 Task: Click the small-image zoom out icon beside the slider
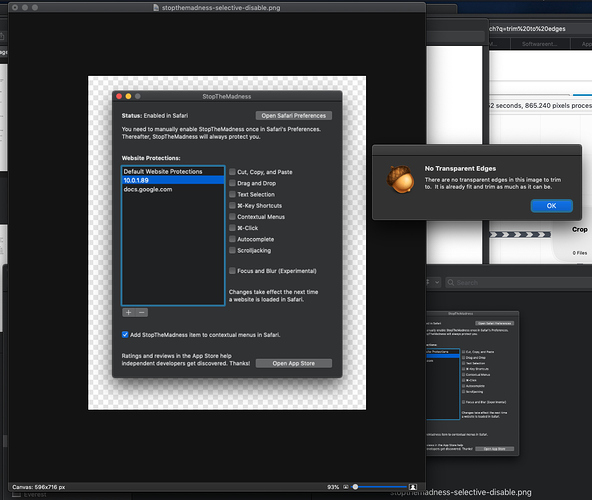click(345, 487)
